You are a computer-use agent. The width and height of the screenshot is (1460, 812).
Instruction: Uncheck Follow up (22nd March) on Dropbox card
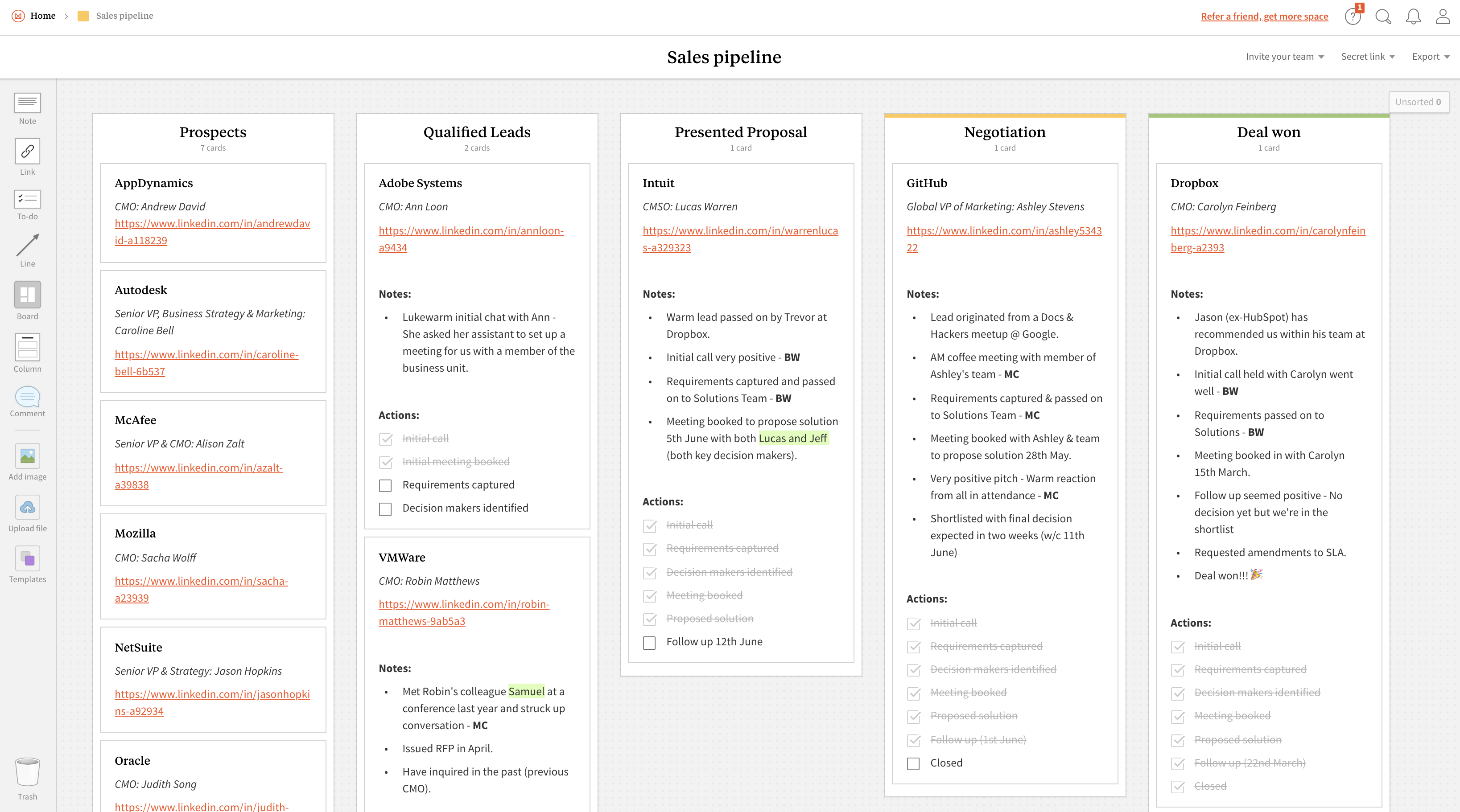(1177, 763)
